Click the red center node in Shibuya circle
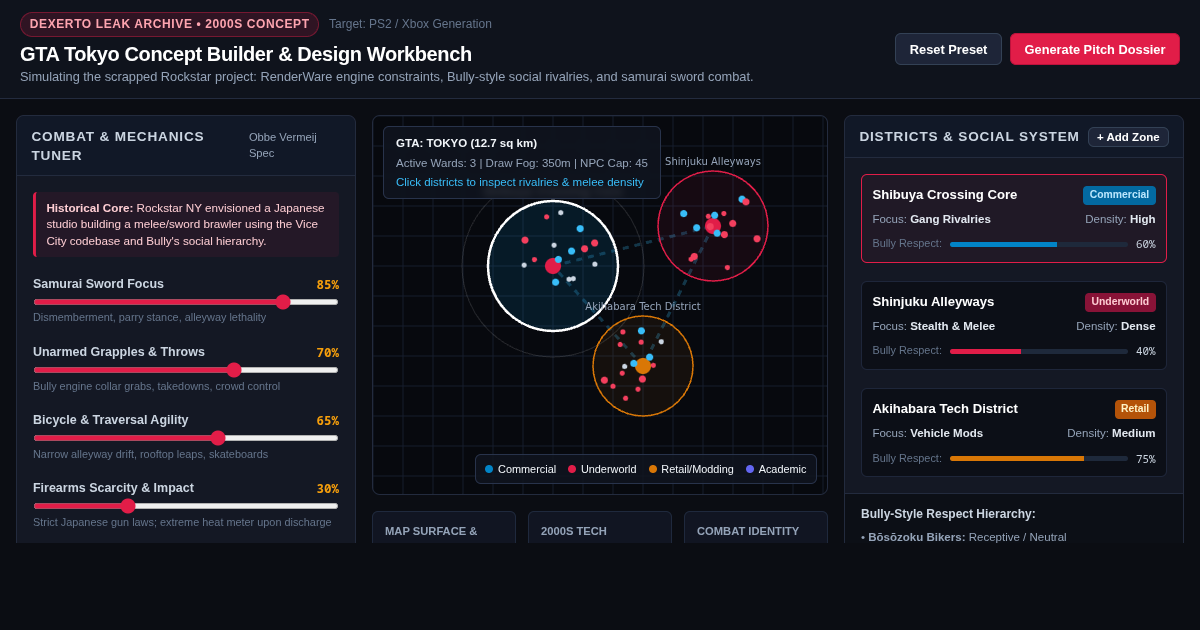Image resolution: width=1200 pixels, height=630 pixels. (553, 266)
